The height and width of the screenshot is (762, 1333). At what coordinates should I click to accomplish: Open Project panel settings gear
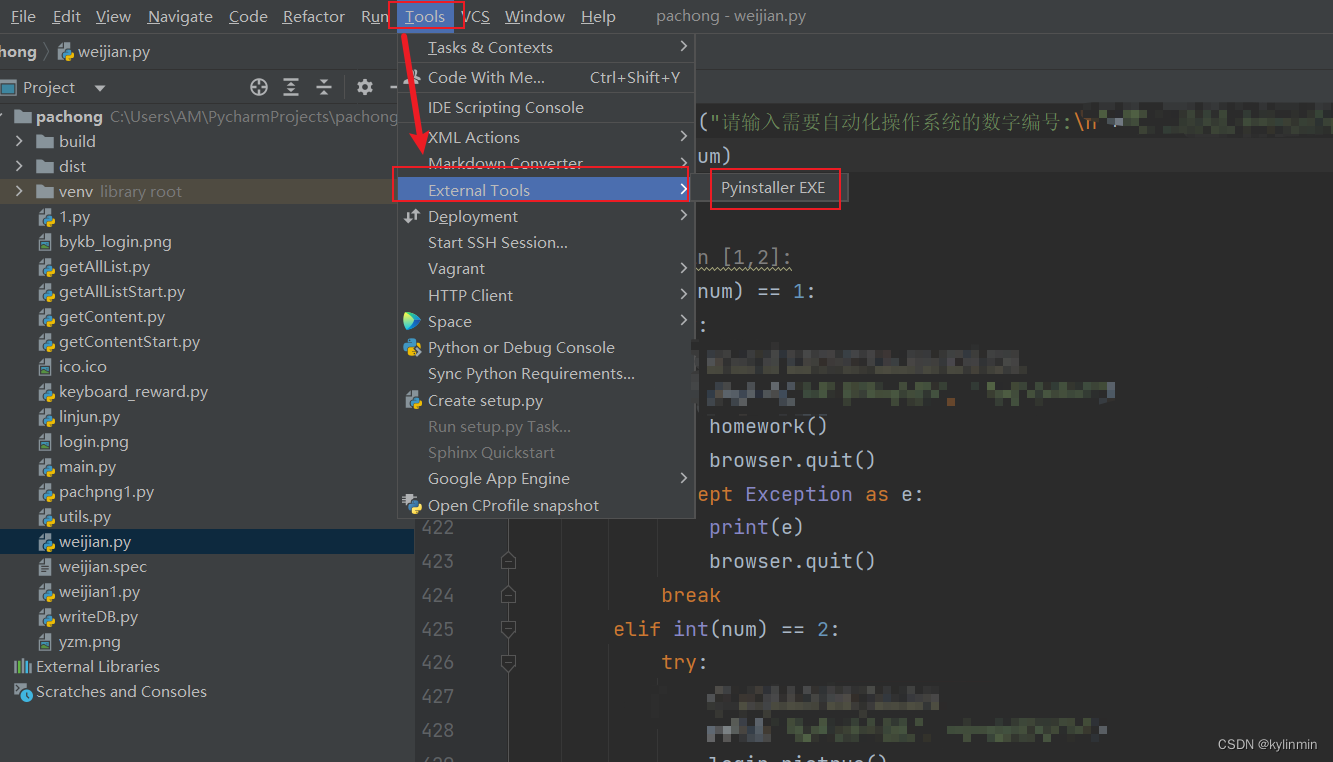(364, 87)
